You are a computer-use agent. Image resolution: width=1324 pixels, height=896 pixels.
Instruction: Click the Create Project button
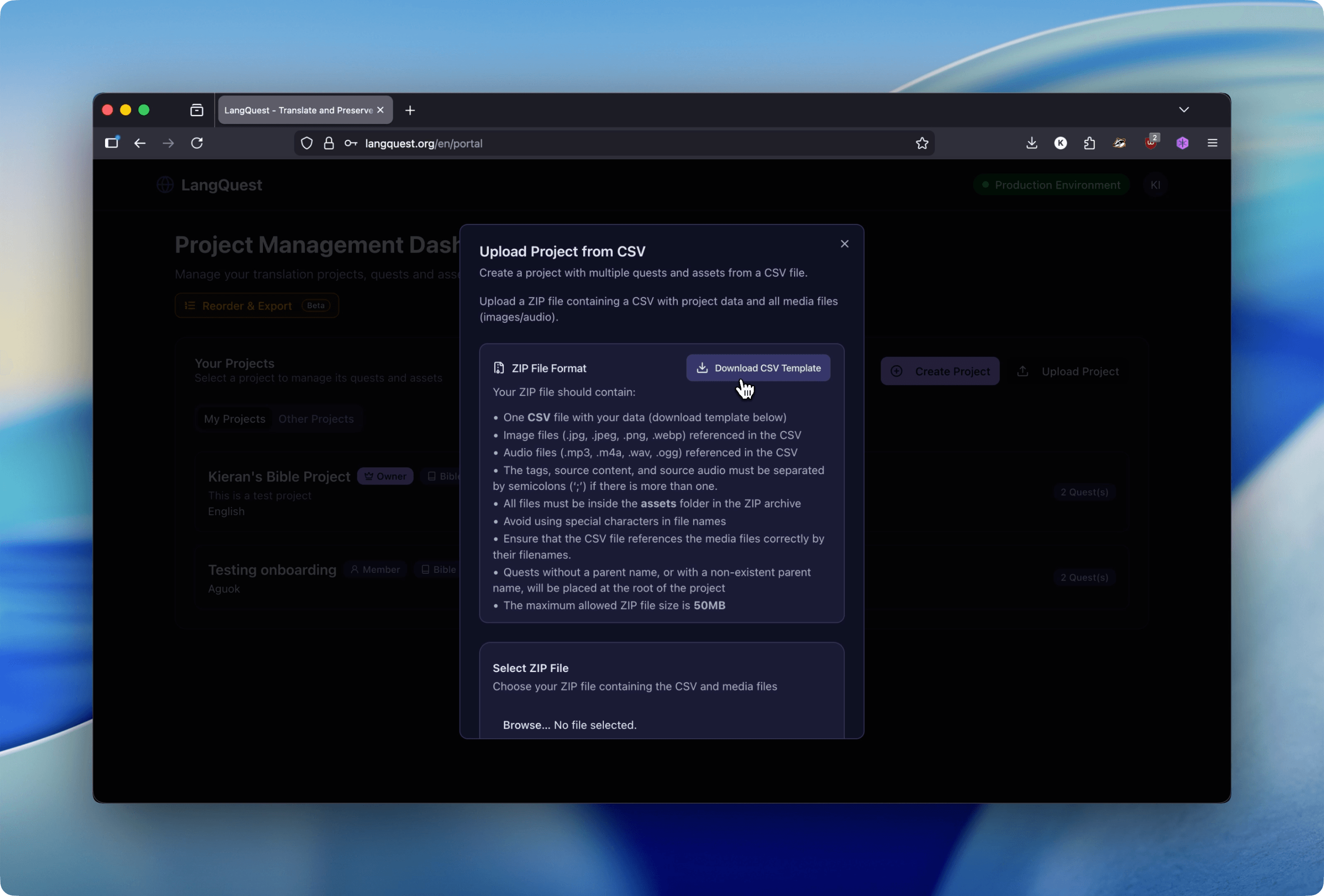coord(940,371)
